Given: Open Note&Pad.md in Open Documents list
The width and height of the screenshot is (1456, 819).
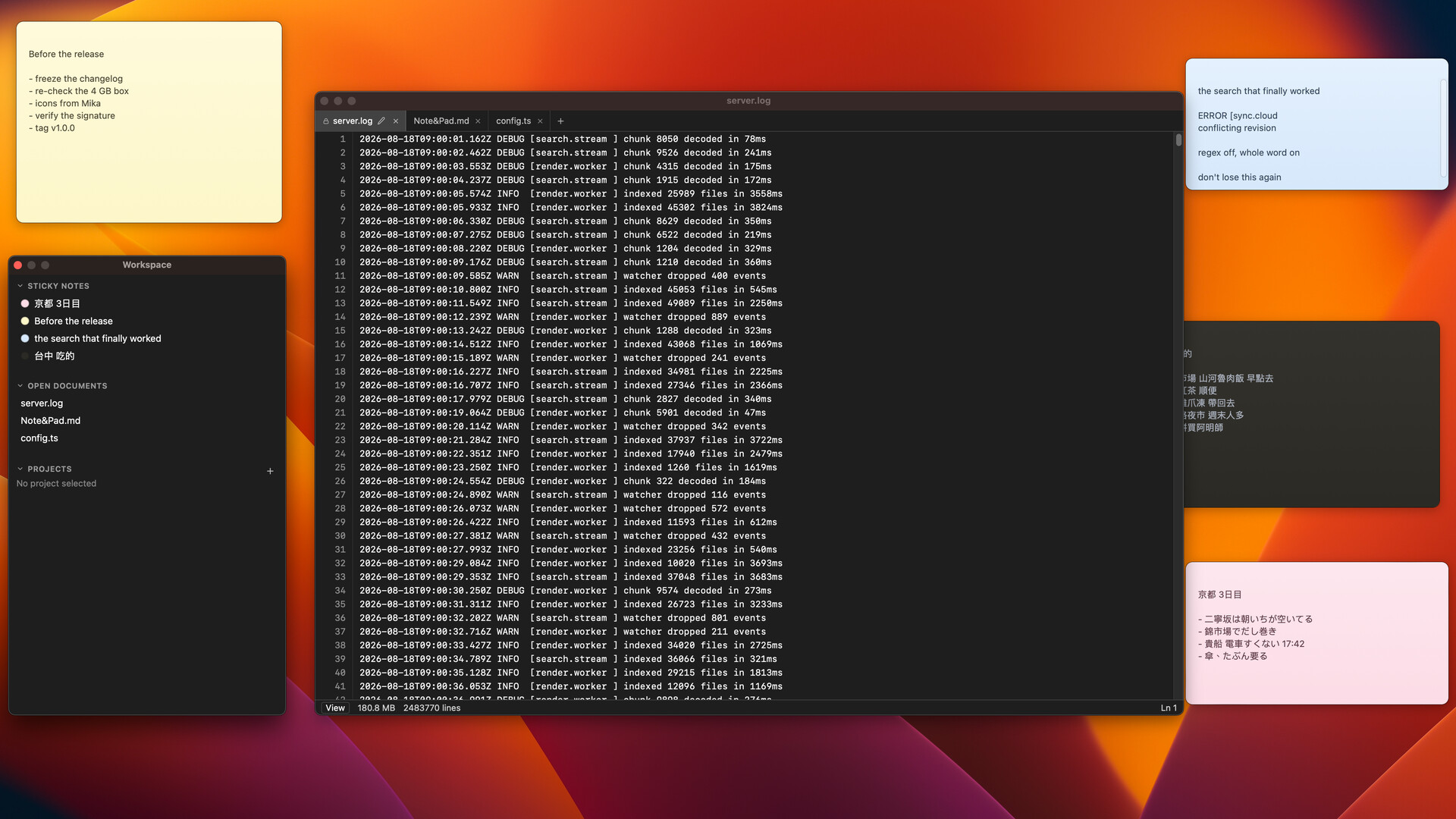Looking at the screenshot, I should click(x=147, y=421).
